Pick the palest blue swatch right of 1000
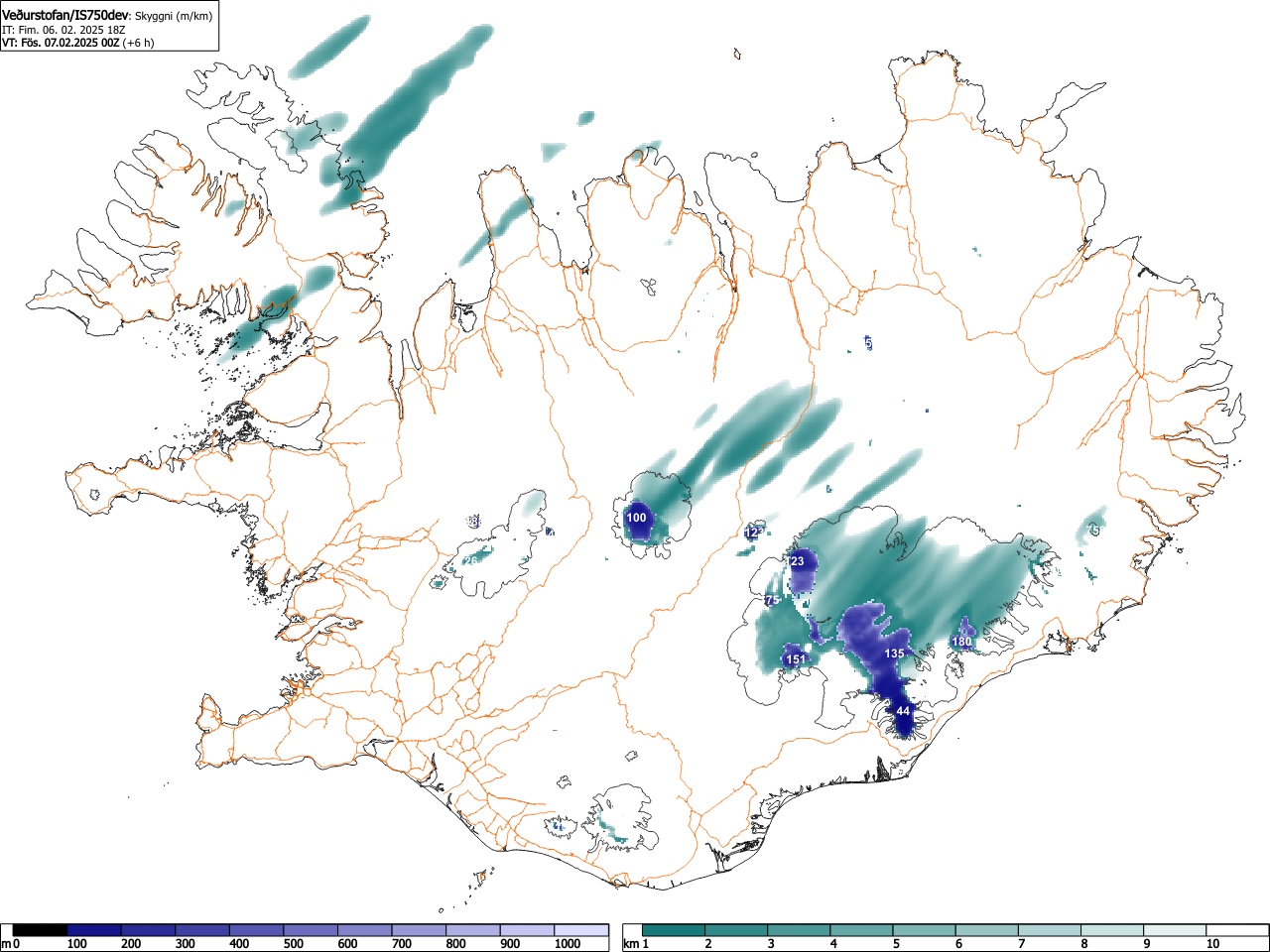 click(581, 930)
